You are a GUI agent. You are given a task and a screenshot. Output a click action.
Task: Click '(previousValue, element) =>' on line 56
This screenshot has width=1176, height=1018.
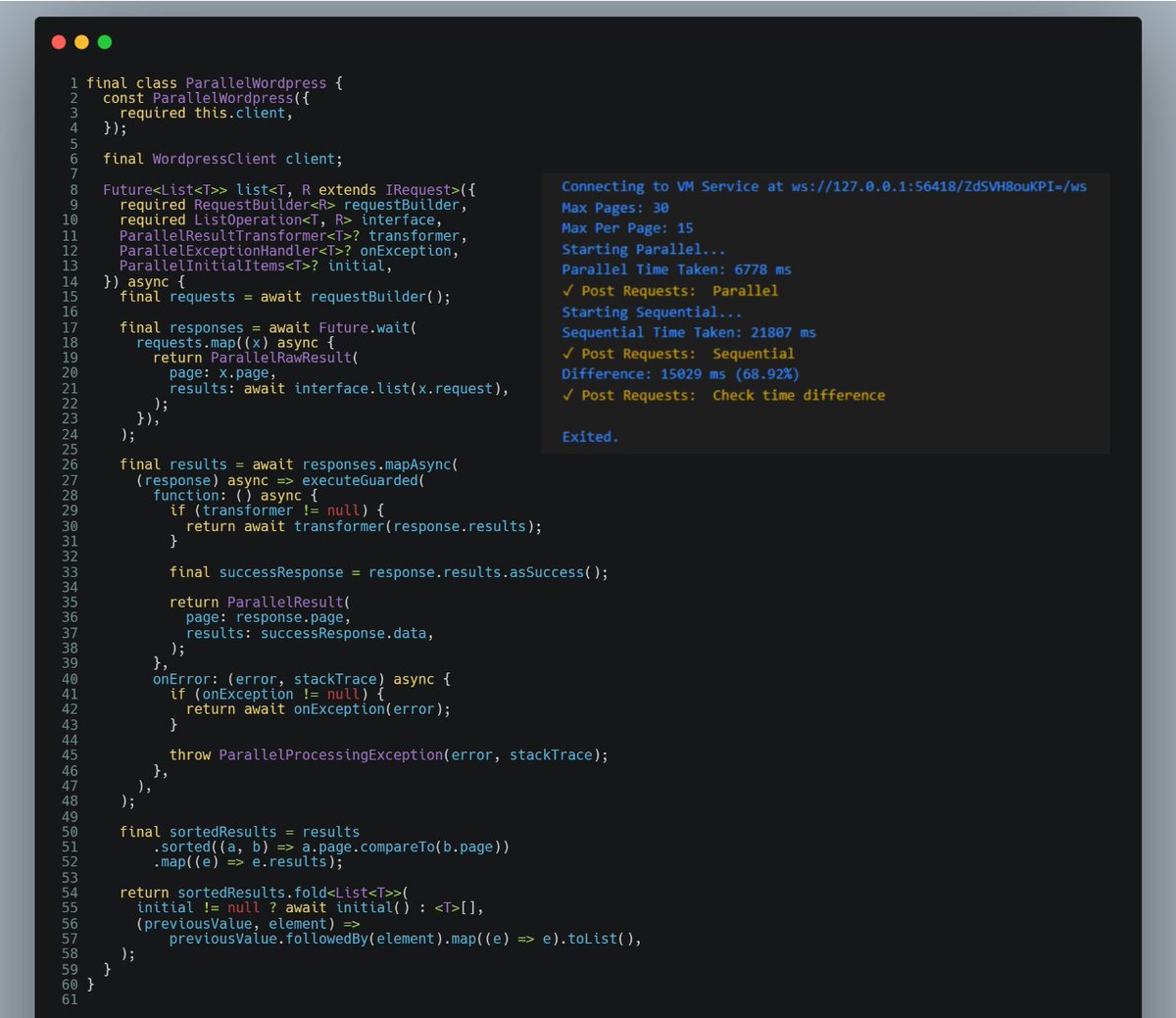coord(248,924)
